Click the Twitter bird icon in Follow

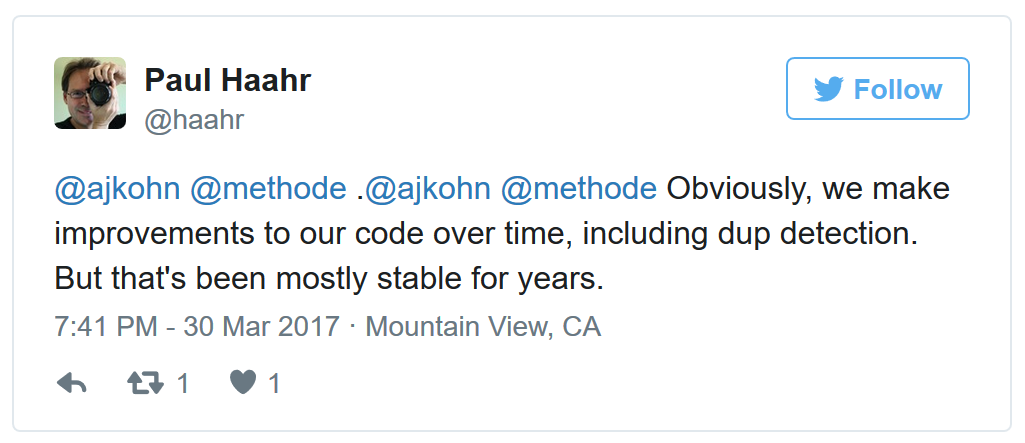(x=828, y=90)
